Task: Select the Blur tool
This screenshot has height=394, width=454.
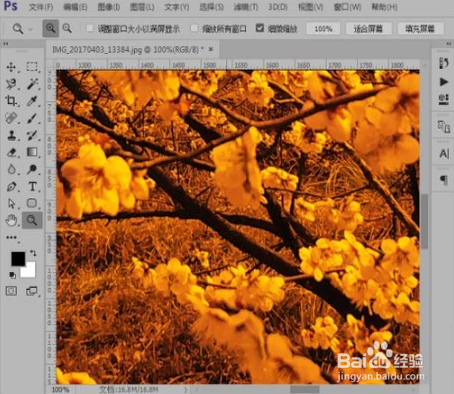Action: click(x=11, y=169)
